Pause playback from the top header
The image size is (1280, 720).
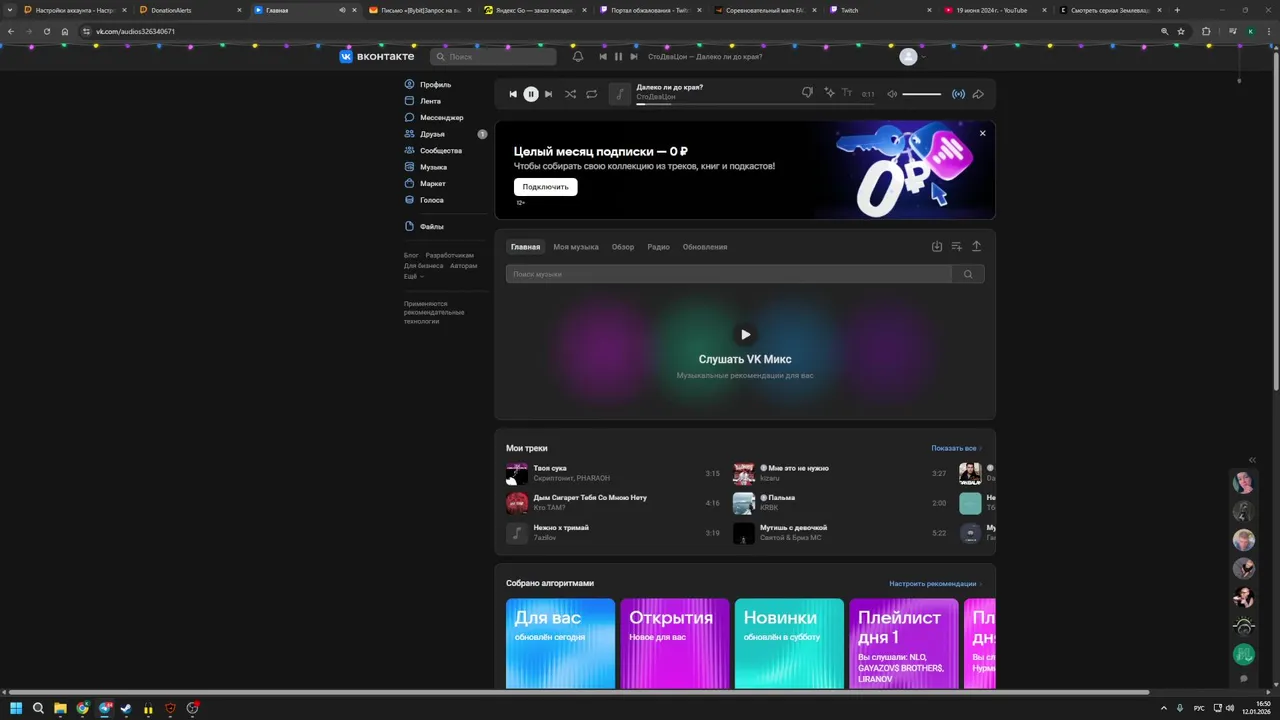click(618, 57)
